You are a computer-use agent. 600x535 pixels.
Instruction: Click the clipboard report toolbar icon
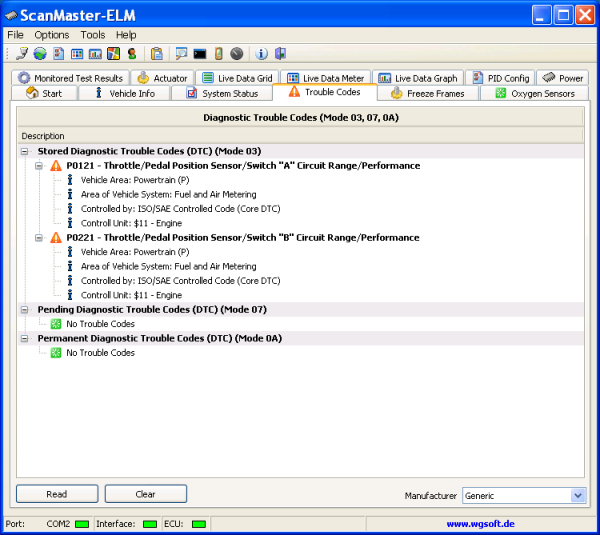coord(157,54)
